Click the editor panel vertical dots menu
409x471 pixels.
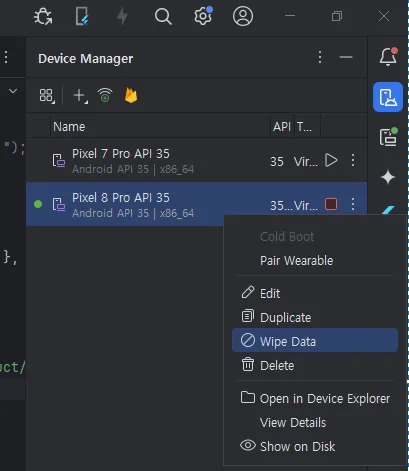(6, 57)
